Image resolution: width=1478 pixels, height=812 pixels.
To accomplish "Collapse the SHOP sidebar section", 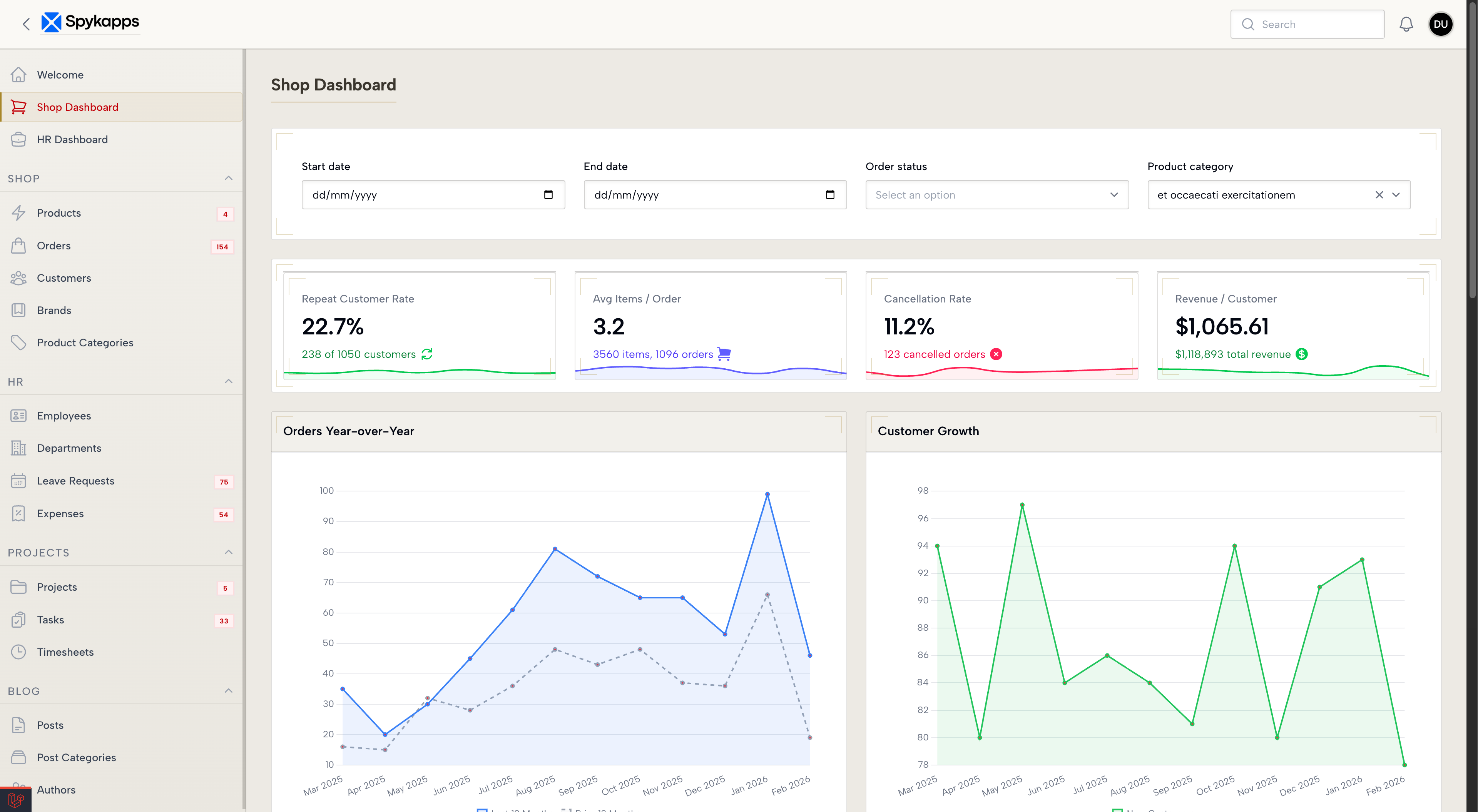I will 228,179.
